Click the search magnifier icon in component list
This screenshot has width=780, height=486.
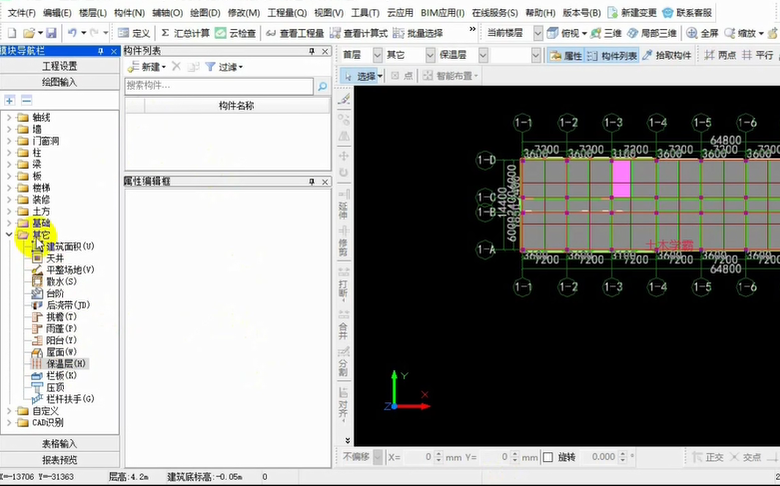[x=322, y=86]
